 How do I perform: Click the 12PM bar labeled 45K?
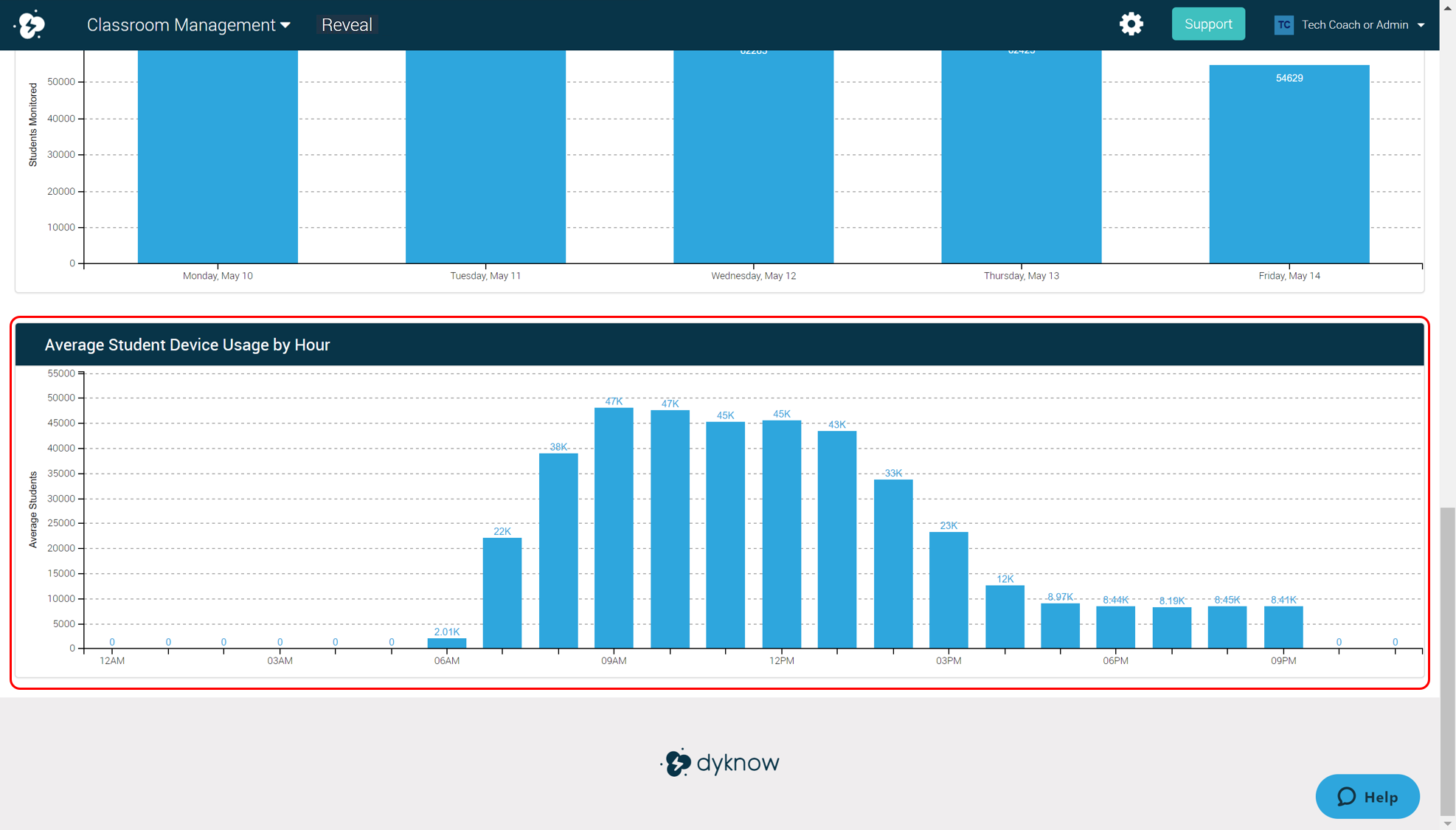(x=781, y=534)
